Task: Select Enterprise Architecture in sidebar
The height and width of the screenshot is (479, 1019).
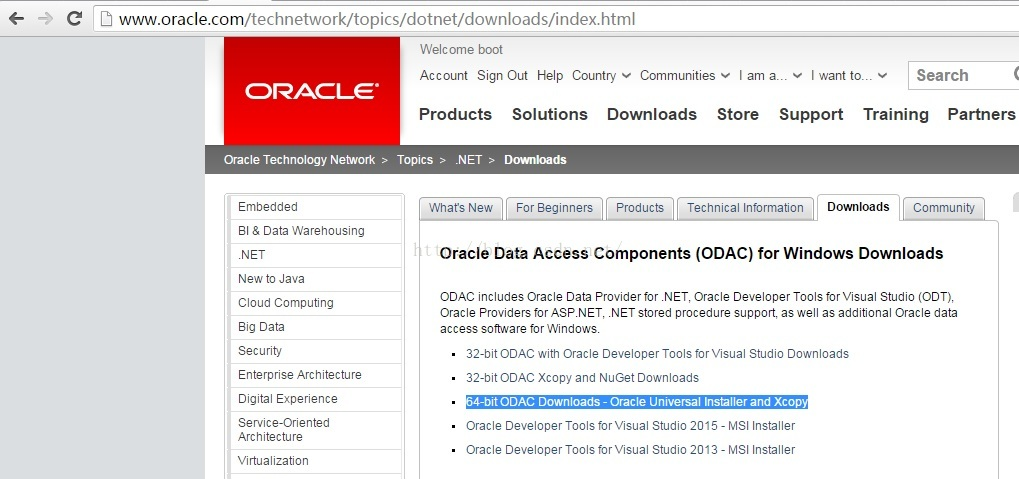Action: pyautogui.click(x=316, y=375)
